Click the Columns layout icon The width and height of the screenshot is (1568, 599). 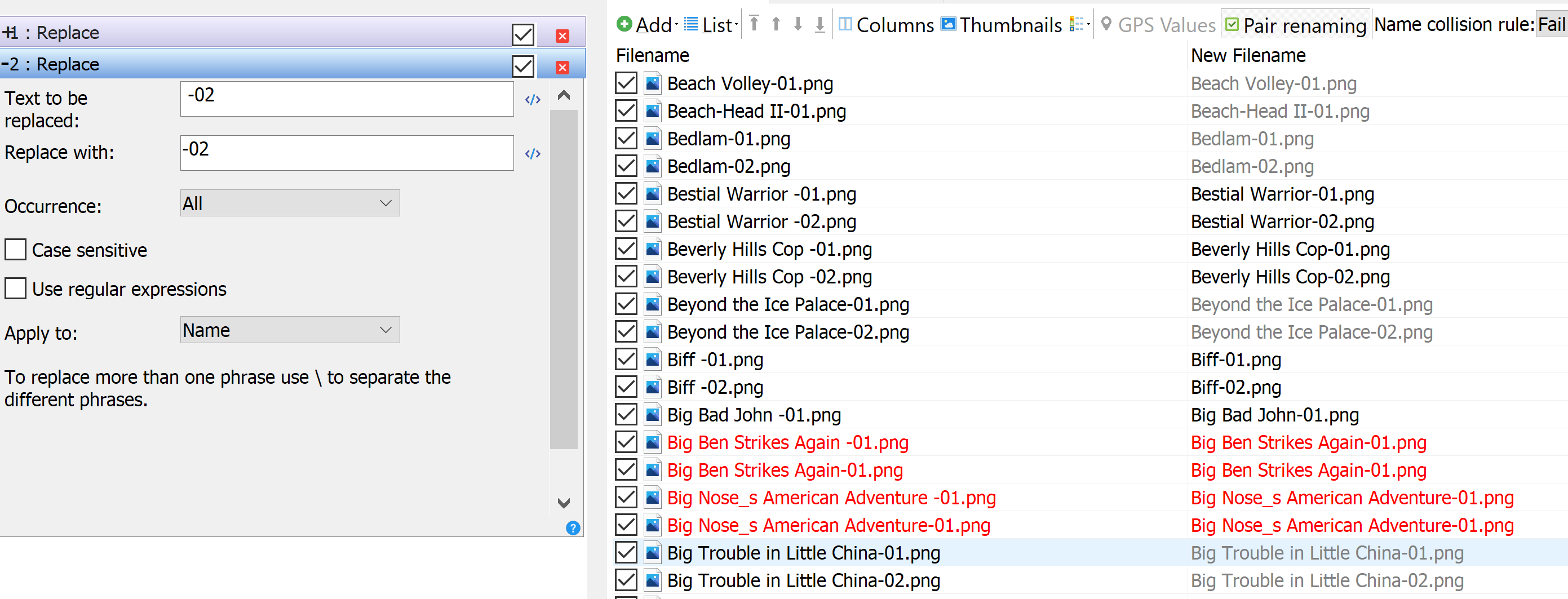point(845,24)
